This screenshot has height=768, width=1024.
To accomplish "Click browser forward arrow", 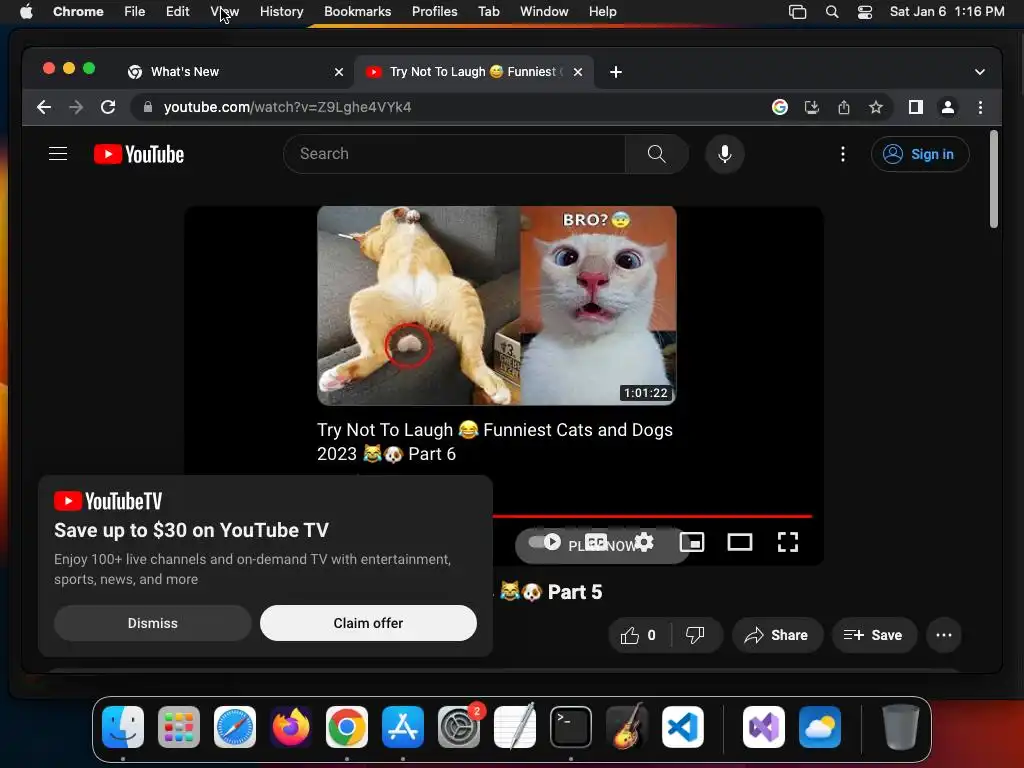I will tap(76, 107).
